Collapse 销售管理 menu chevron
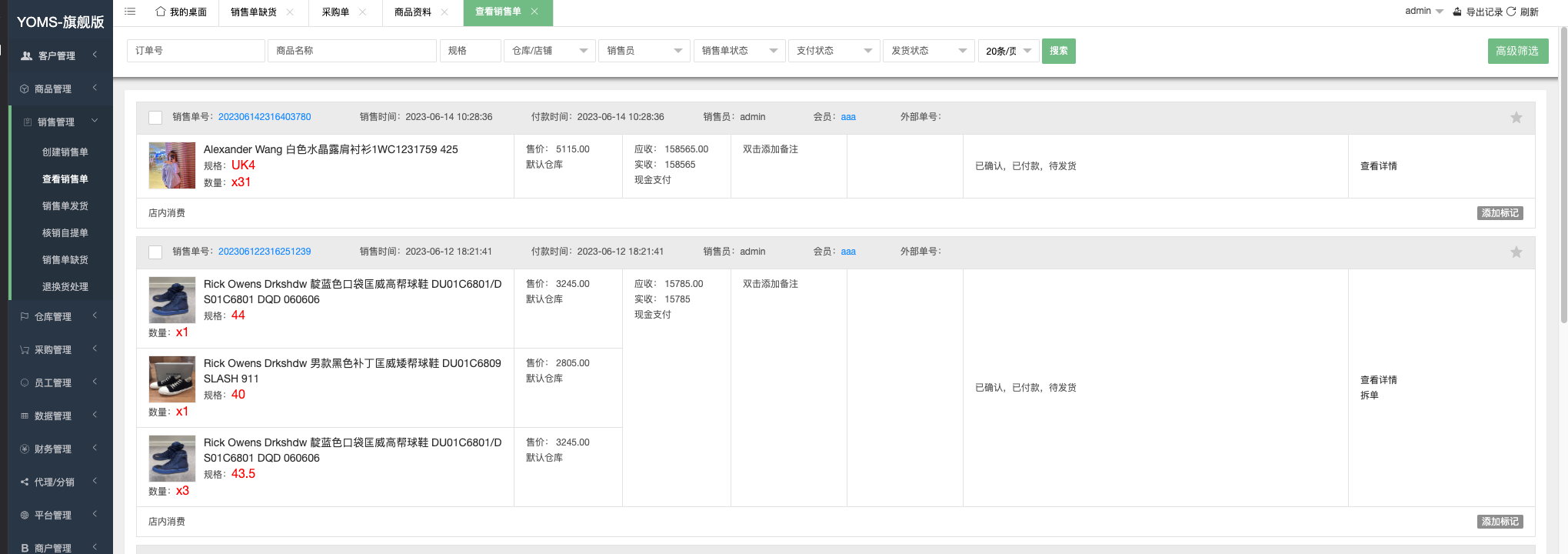1568x554 pixels. tap(95, 121)
